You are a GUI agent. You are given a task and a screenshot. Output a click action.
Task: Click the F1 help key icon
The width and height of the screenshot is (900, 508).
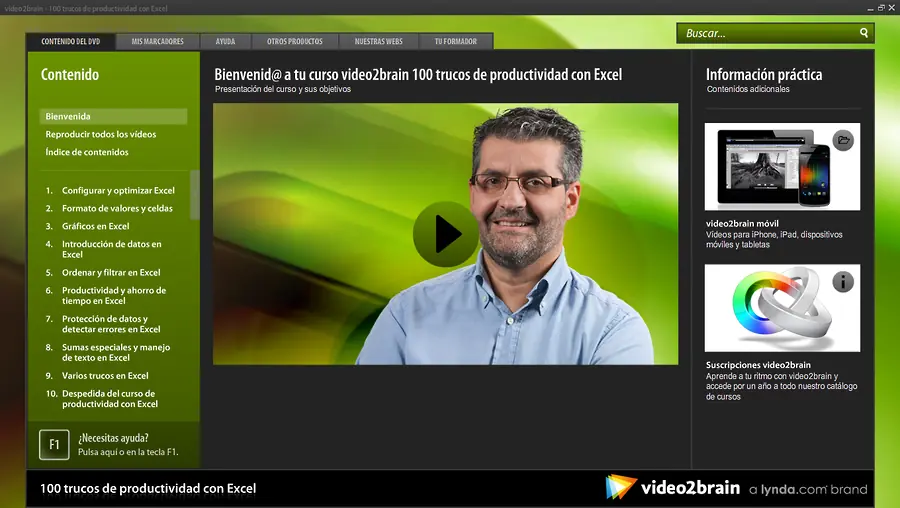click(54, 444)
